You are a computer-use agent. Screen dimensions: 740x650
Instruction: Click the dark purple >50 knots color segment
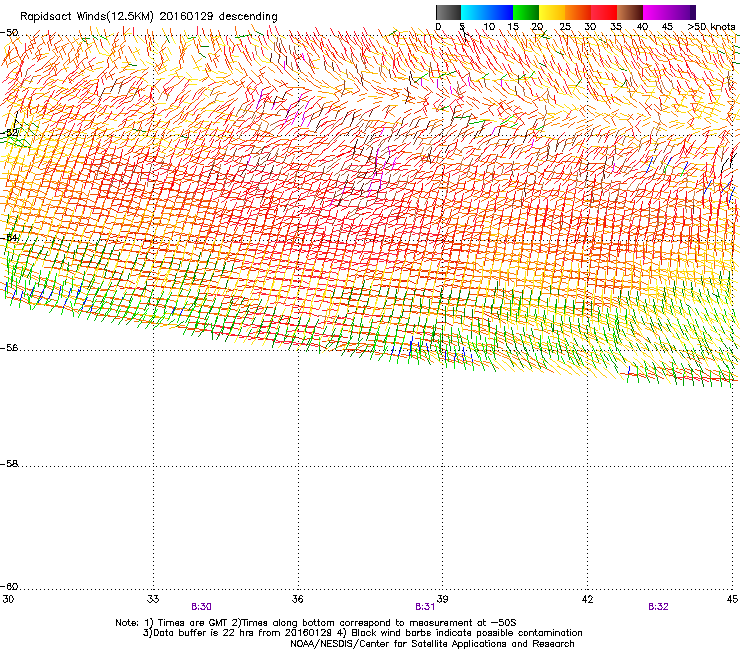coord(693,12)
